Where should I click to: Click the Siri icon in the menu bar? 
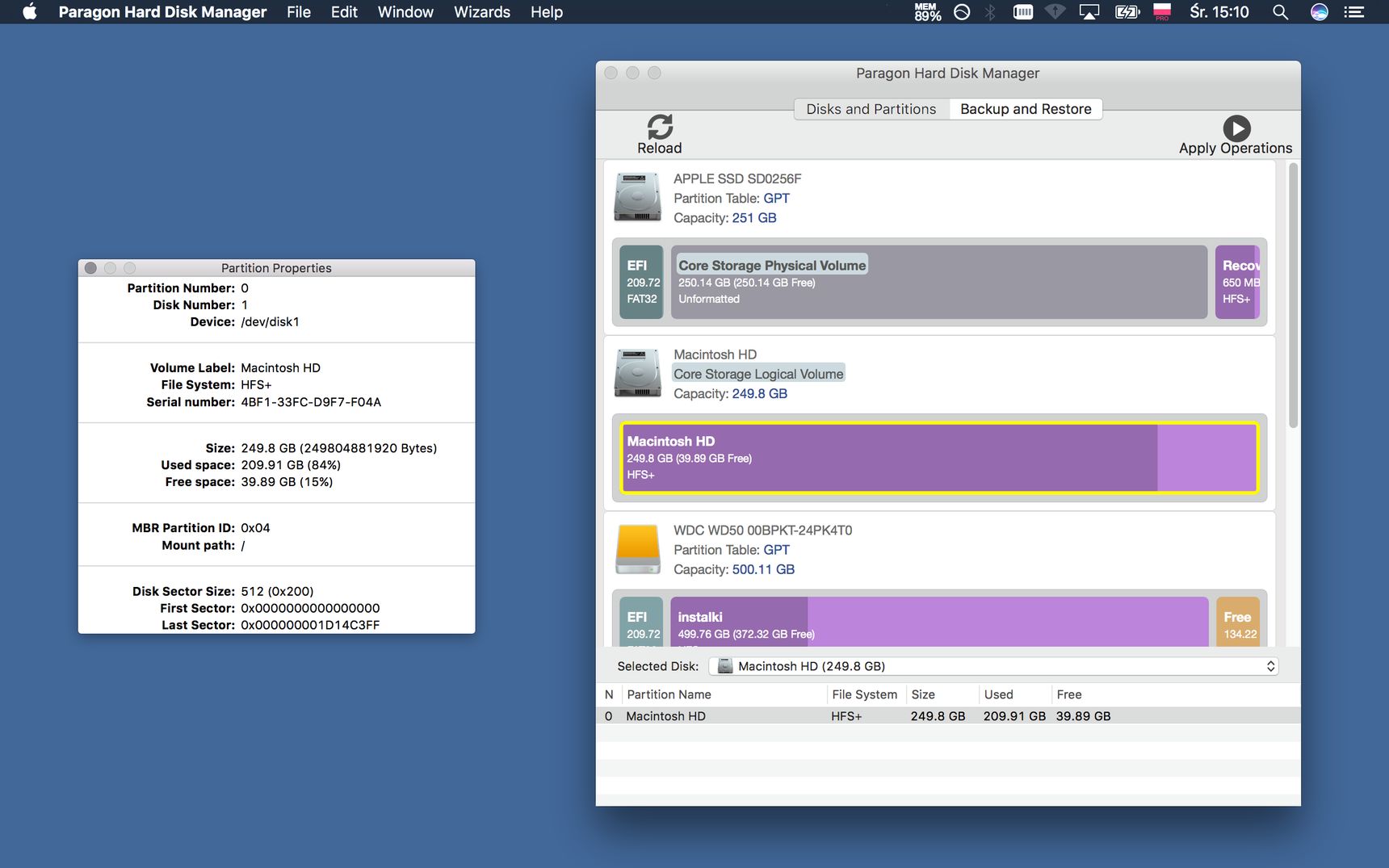1320,12
